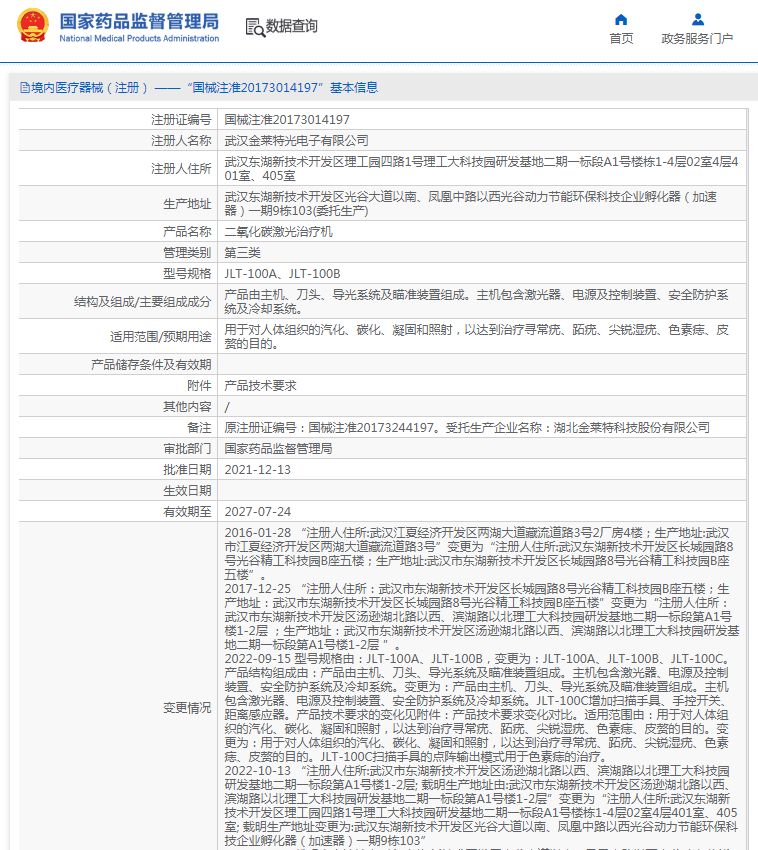Select the 备注 label

click(199, 428)
